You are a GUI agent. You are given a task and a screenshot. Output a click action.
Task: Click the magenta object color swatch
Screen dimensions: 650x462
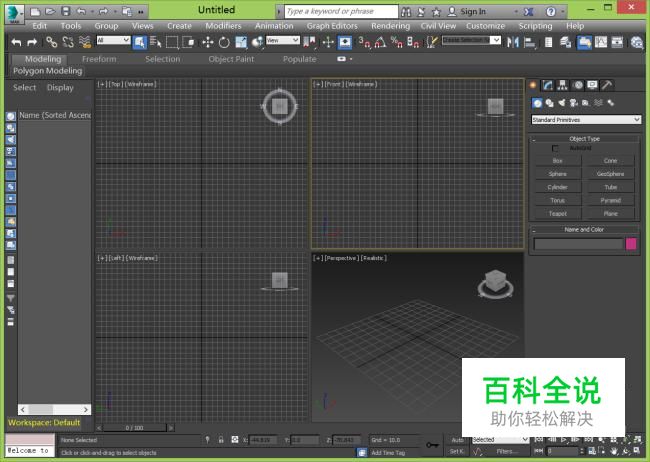pyautogui.click(x=631, y=243)
